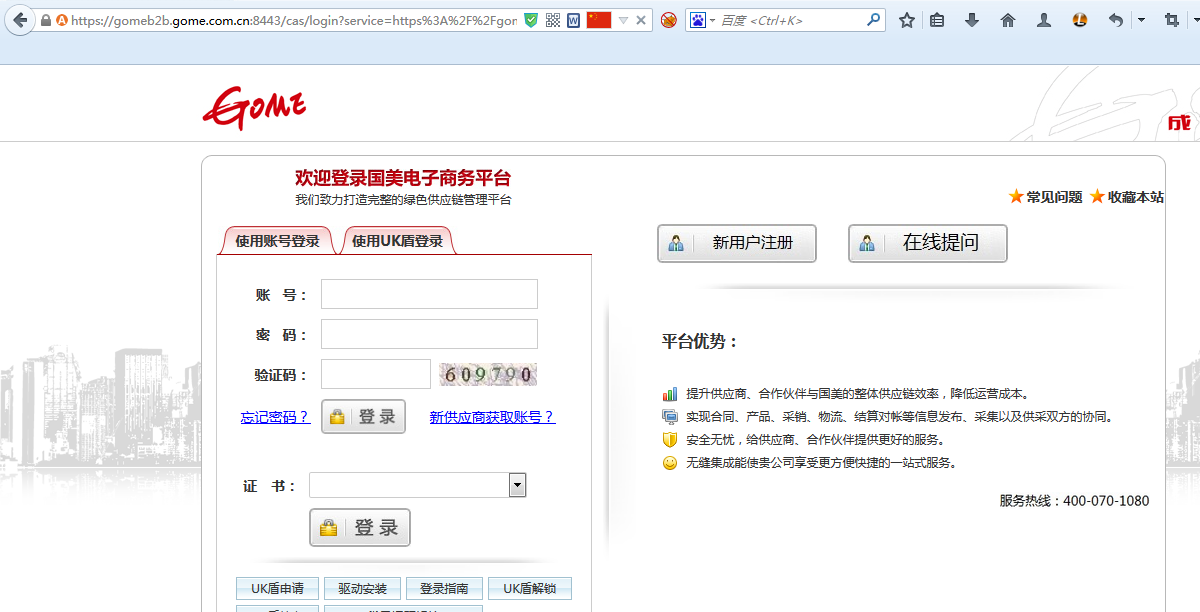Click the blocked-content icon beside address bar
The width and height of the screenshot is (1200, 612).
point(669,20)
